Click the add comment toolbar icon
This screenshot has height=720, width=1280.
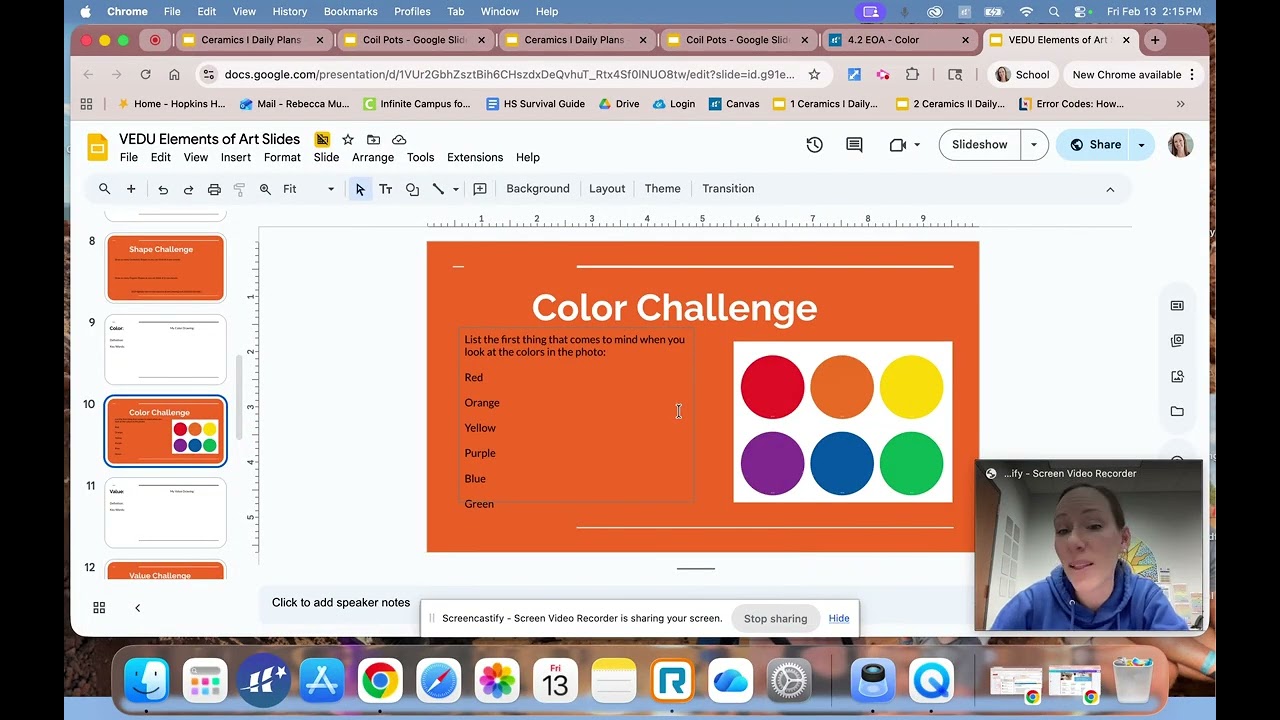click(x=480, y=189)
